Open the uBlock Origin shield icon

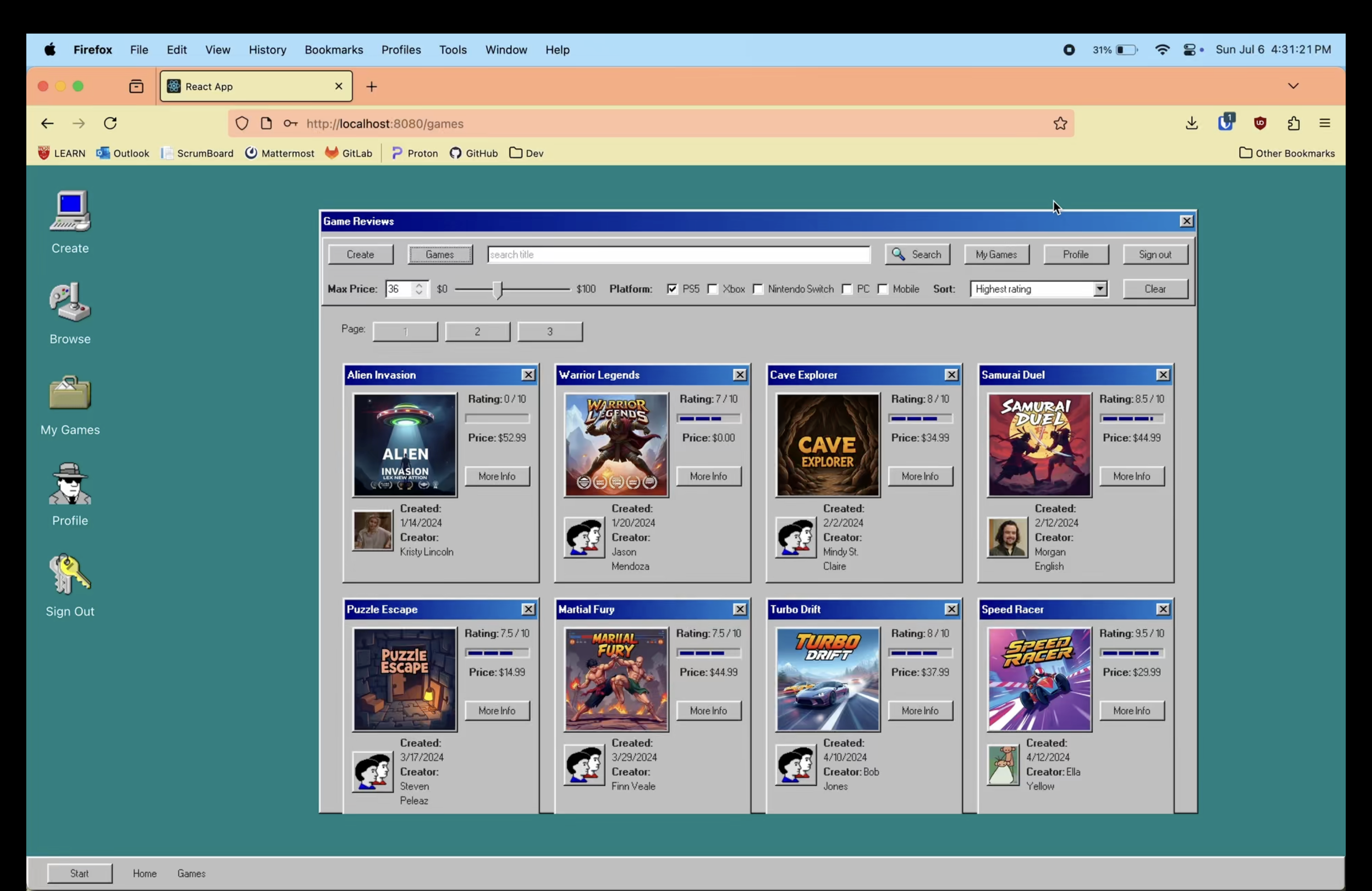click(x=1260, y=123)
